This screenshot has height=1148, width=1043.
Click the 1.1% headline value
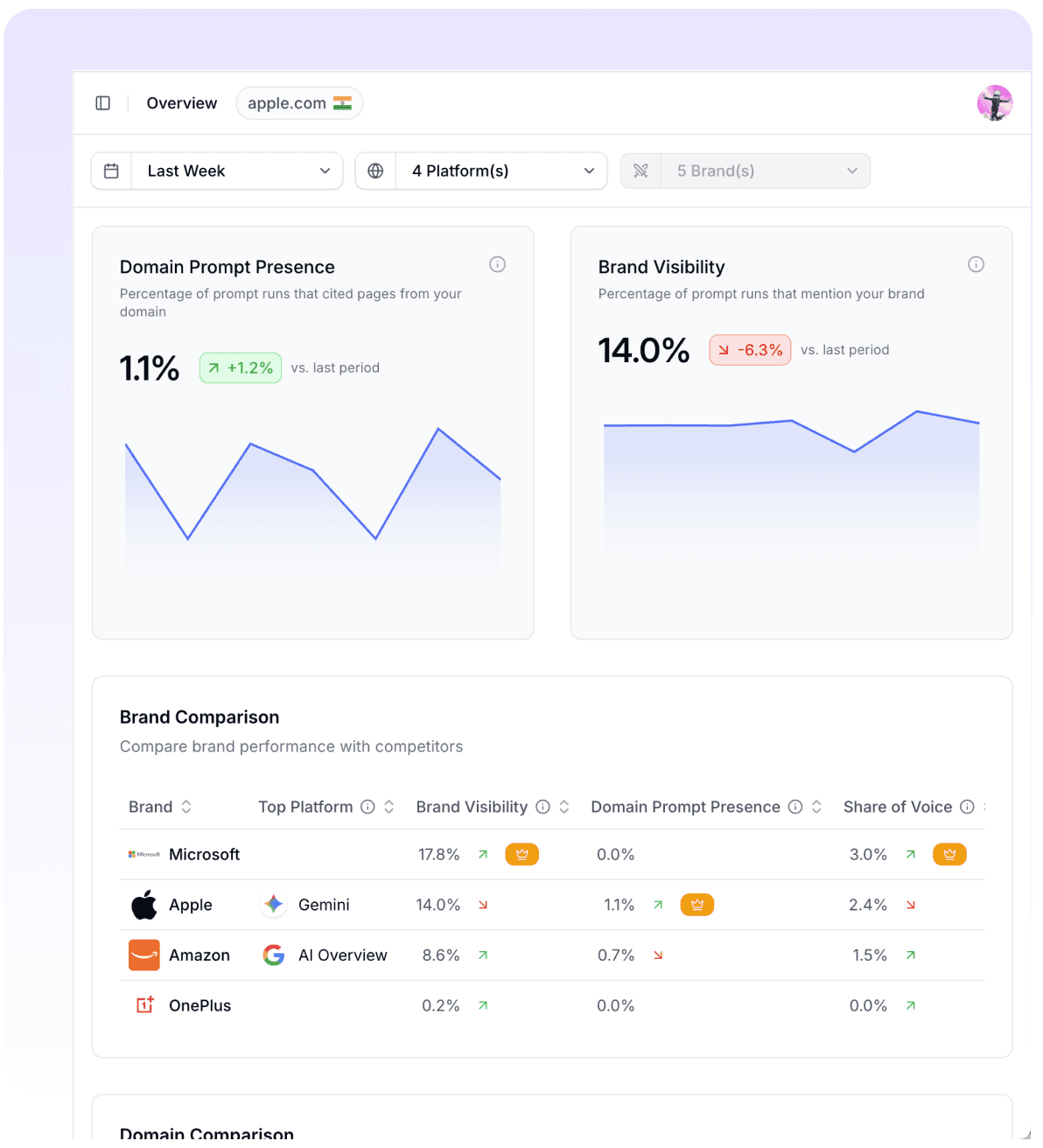click(150, 368)
